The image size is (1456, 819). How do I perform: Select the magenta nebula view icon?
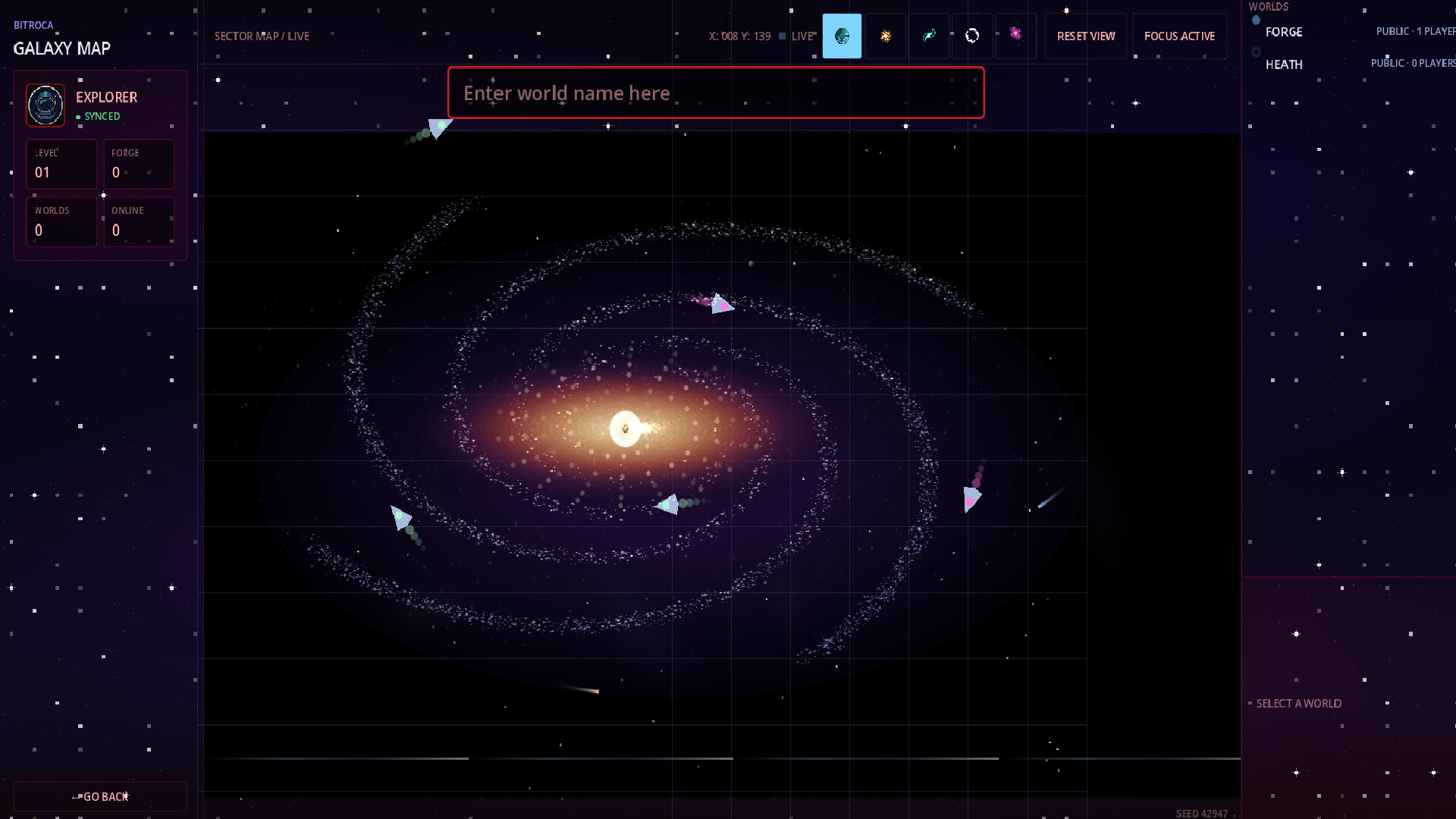(1015, 36)
